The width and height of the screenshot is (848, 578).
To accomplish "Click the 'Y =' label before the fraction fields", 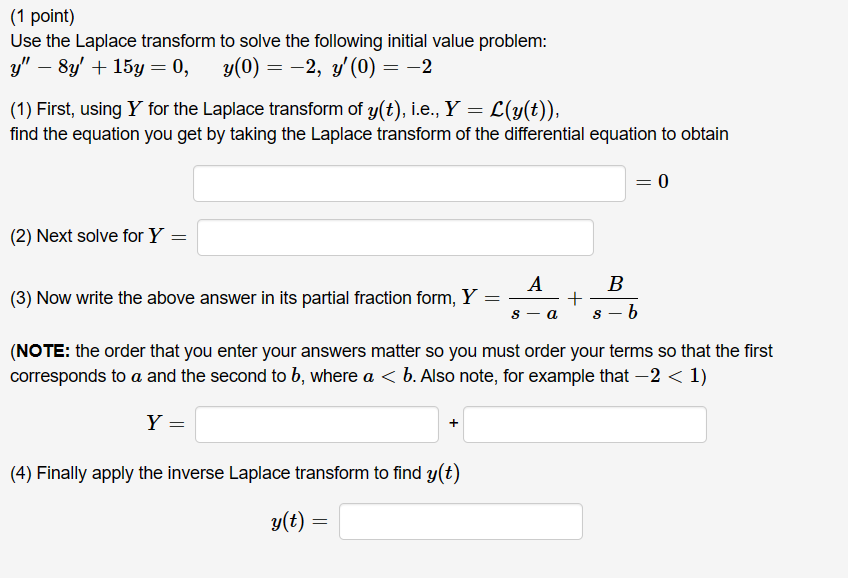I will click(x=165, y=423).
